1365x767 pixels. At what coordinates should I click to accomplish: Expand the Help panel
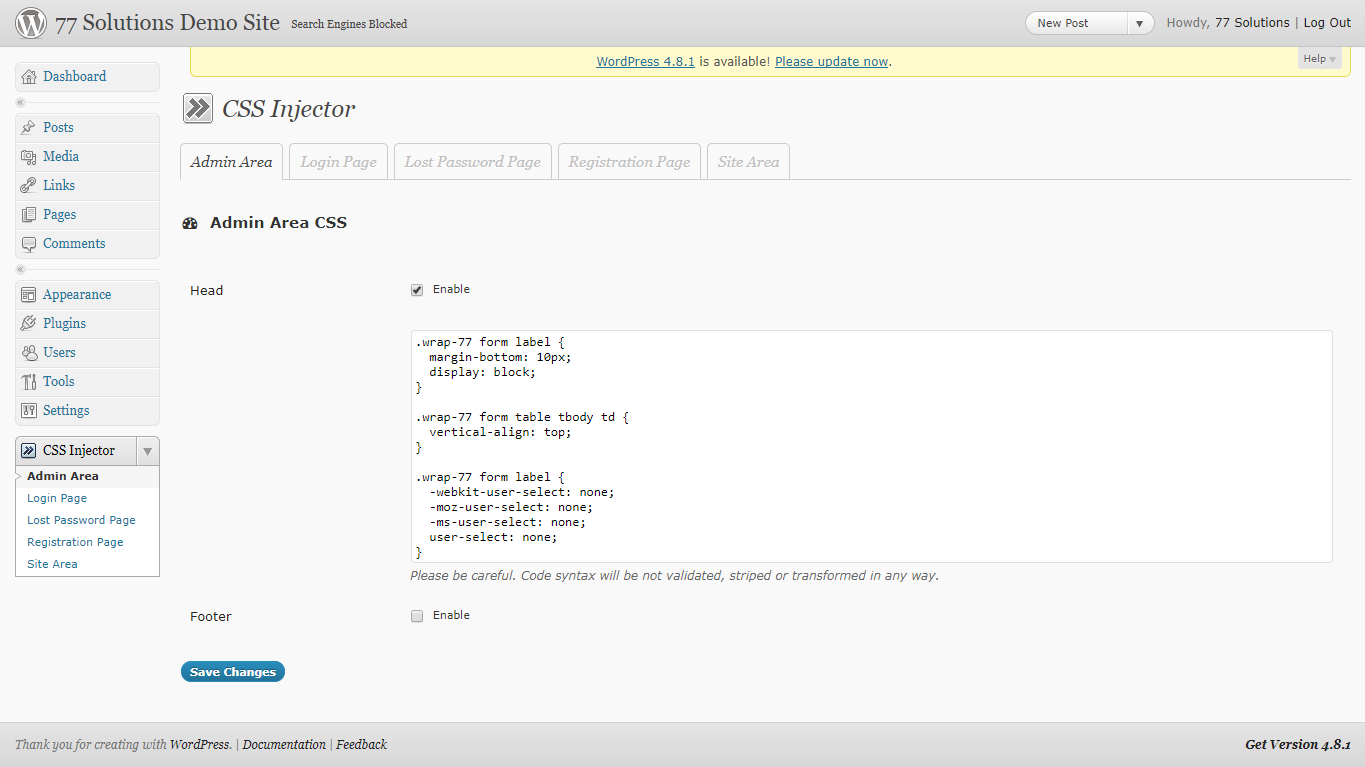pyautogui.click(x=1320, y=59)
